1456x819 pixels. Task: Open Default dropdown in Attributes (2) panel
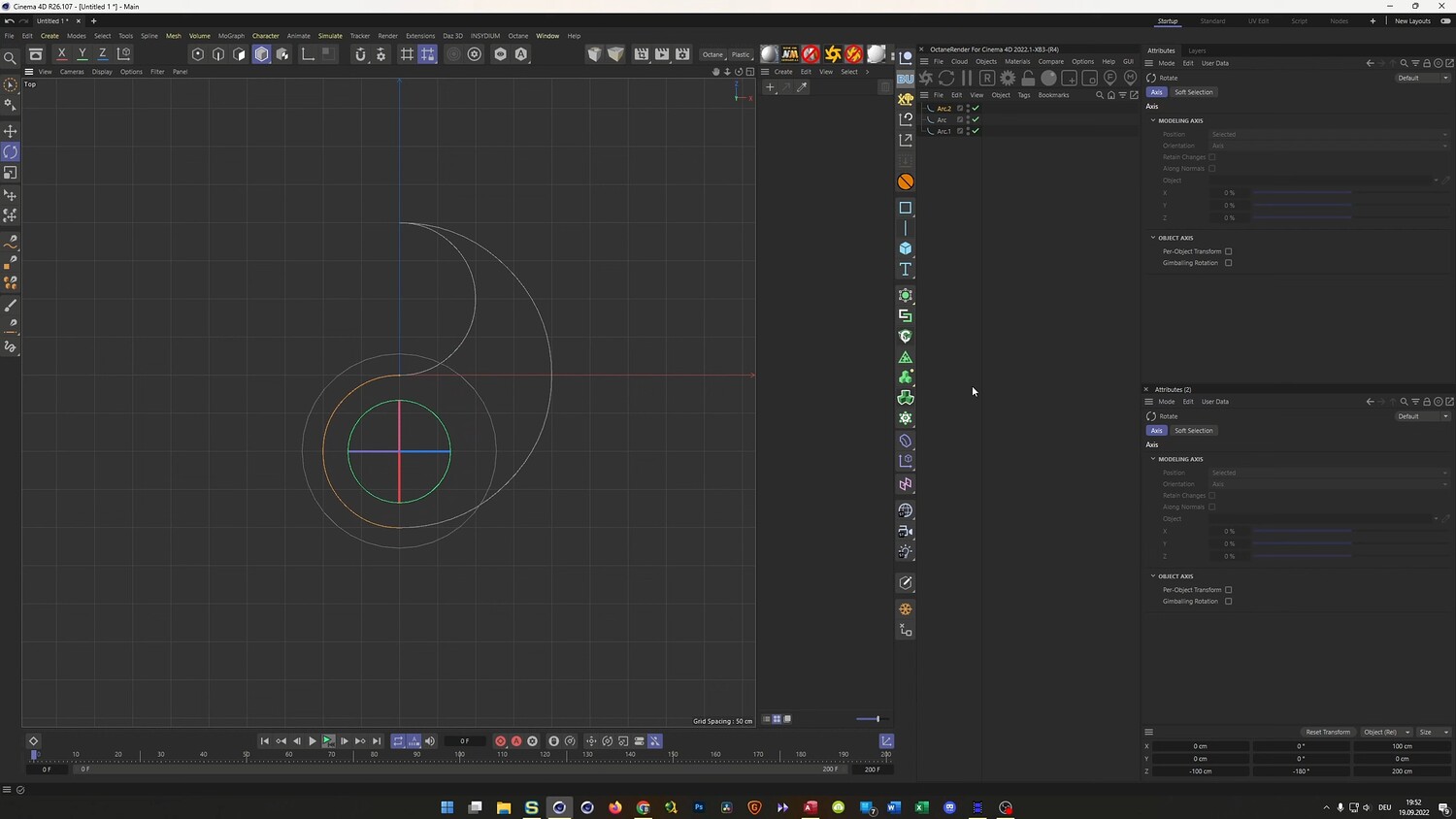[1423, 416]
